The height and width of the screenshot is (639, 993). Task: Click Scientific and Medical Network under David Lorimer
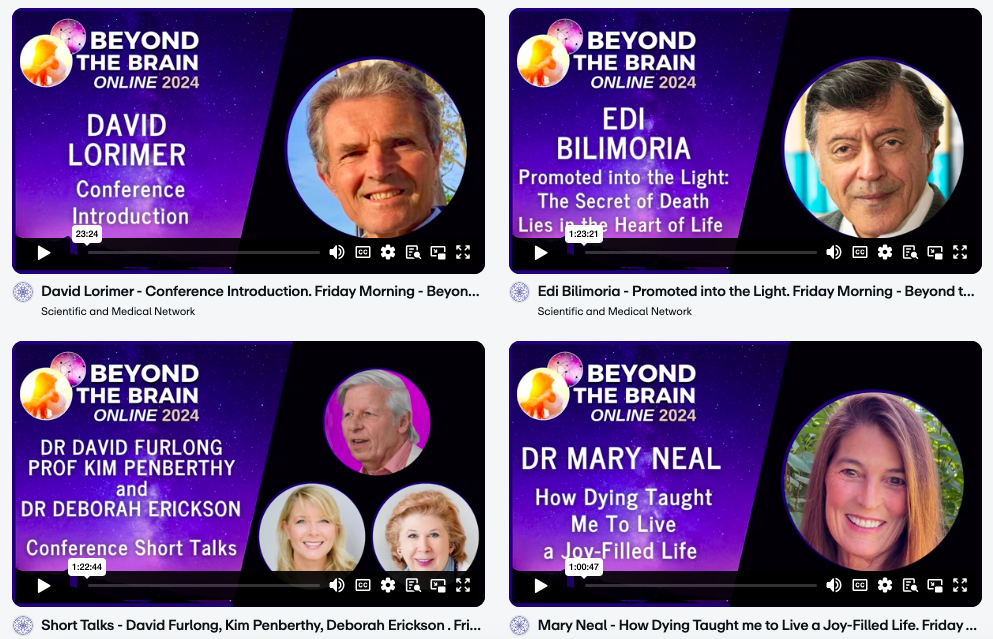(x=118, y=311)
